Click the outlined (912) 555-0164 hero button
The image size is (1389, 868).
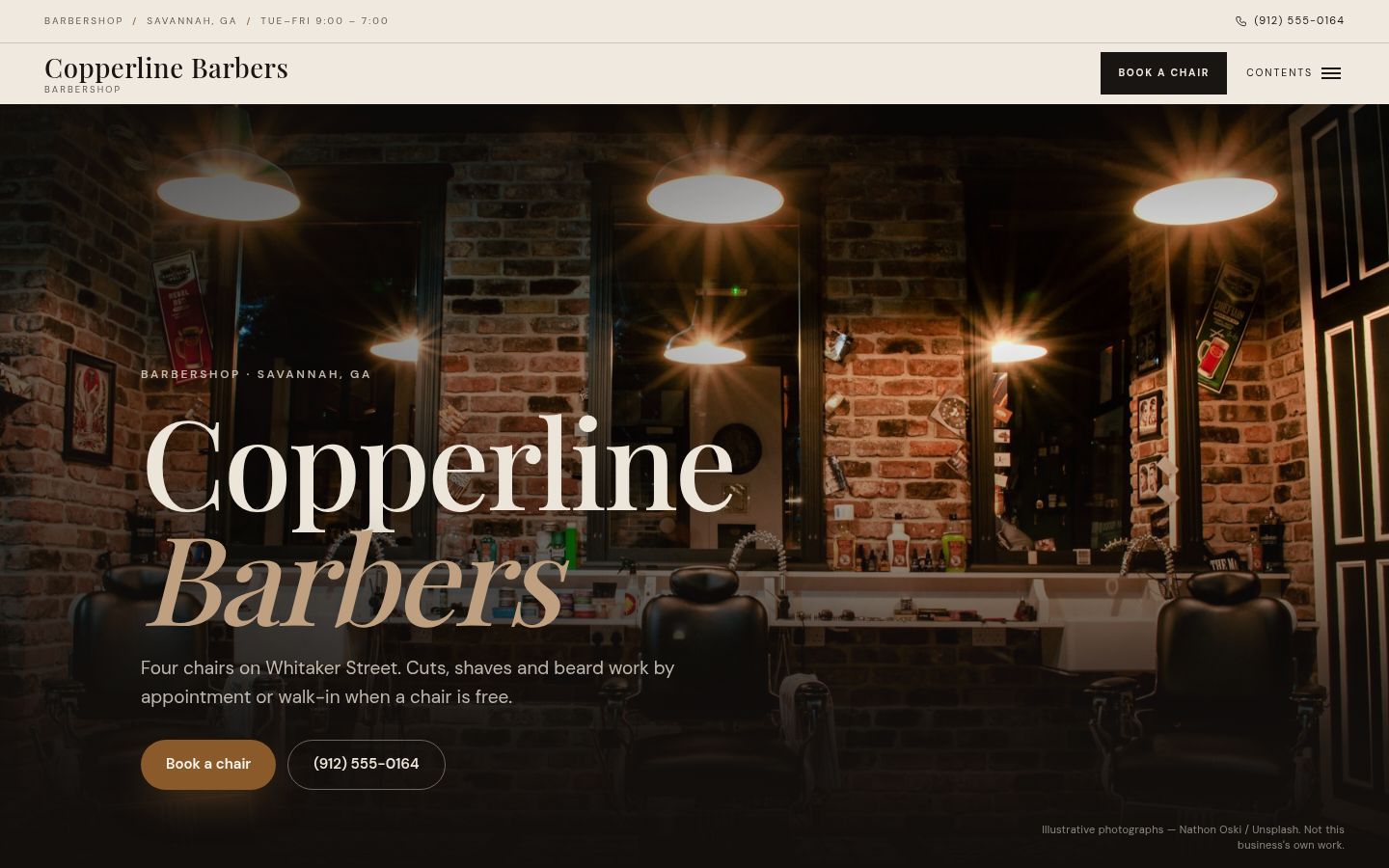(367, 765)
